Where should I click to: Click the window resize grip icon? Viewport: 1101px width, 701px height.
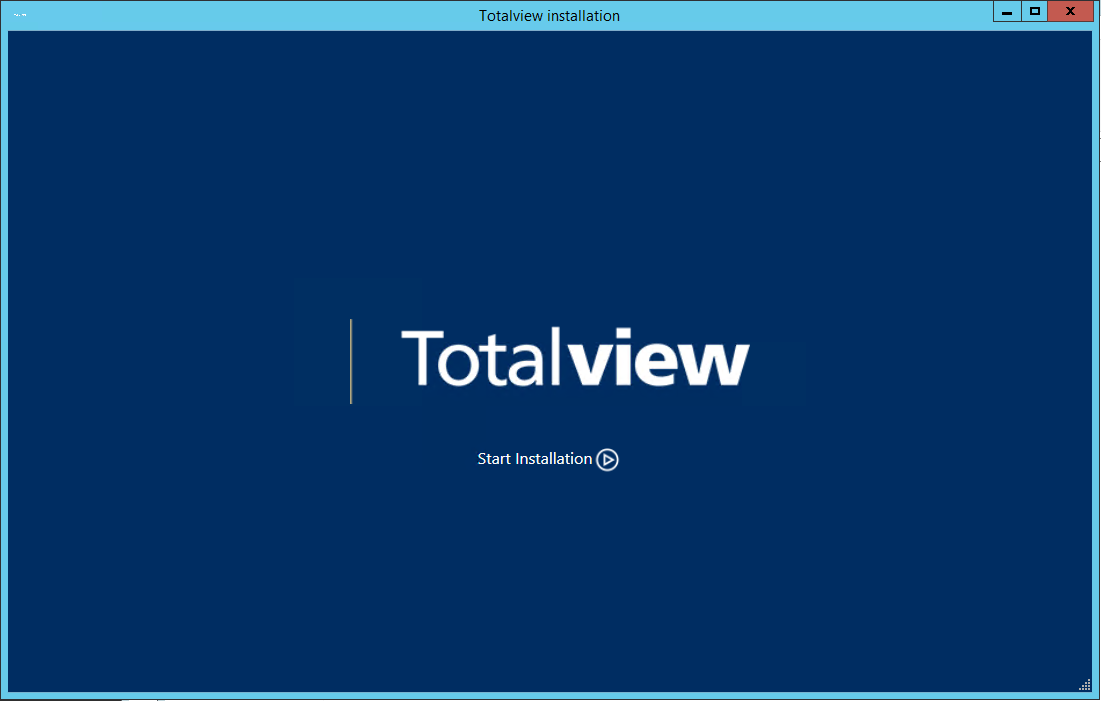pyautogui.click(x=1085, y=685)
